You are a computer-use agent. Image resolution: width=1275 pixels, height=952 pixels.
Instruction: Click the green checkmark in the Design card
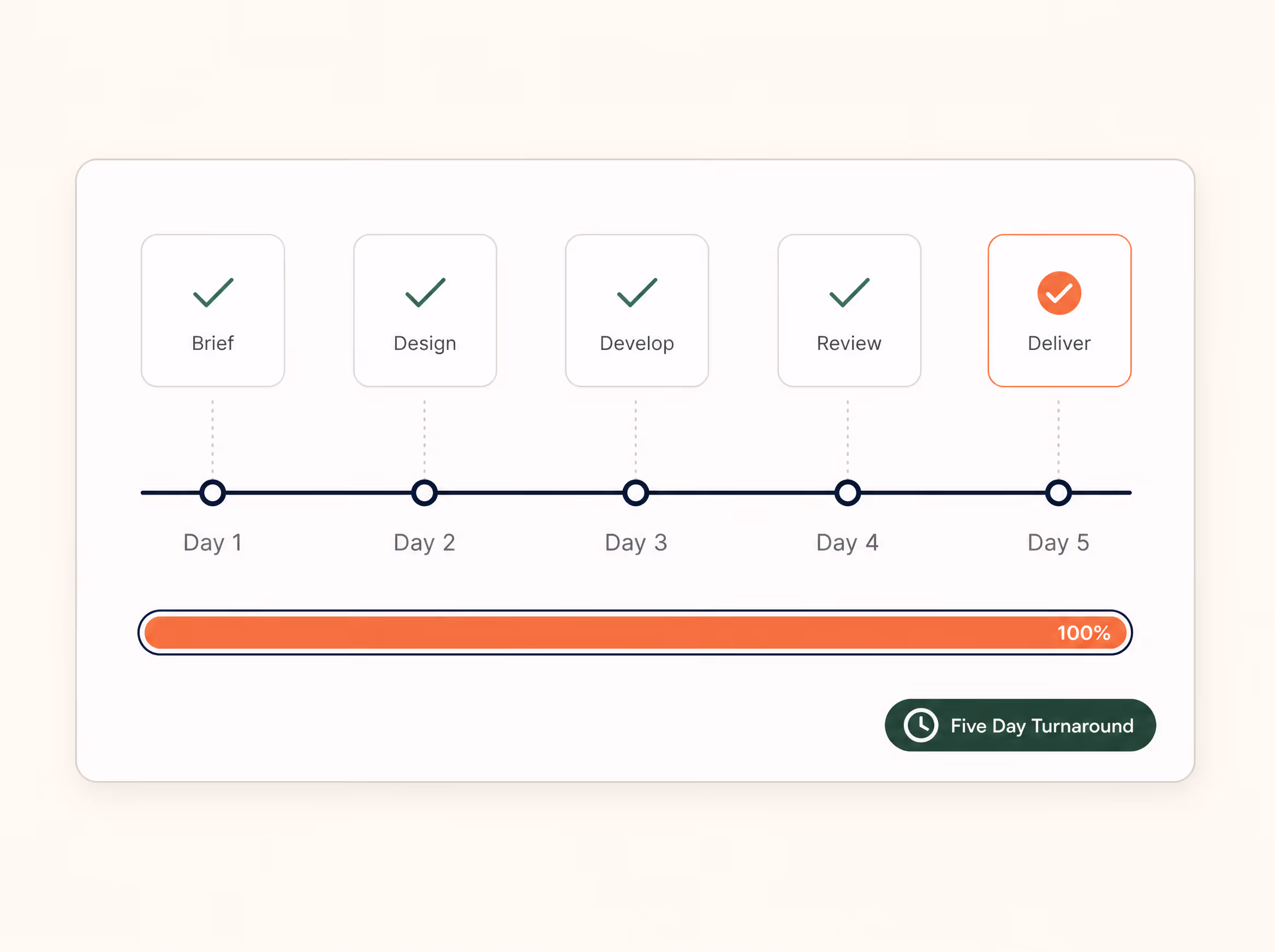click(x=425, y=292)
